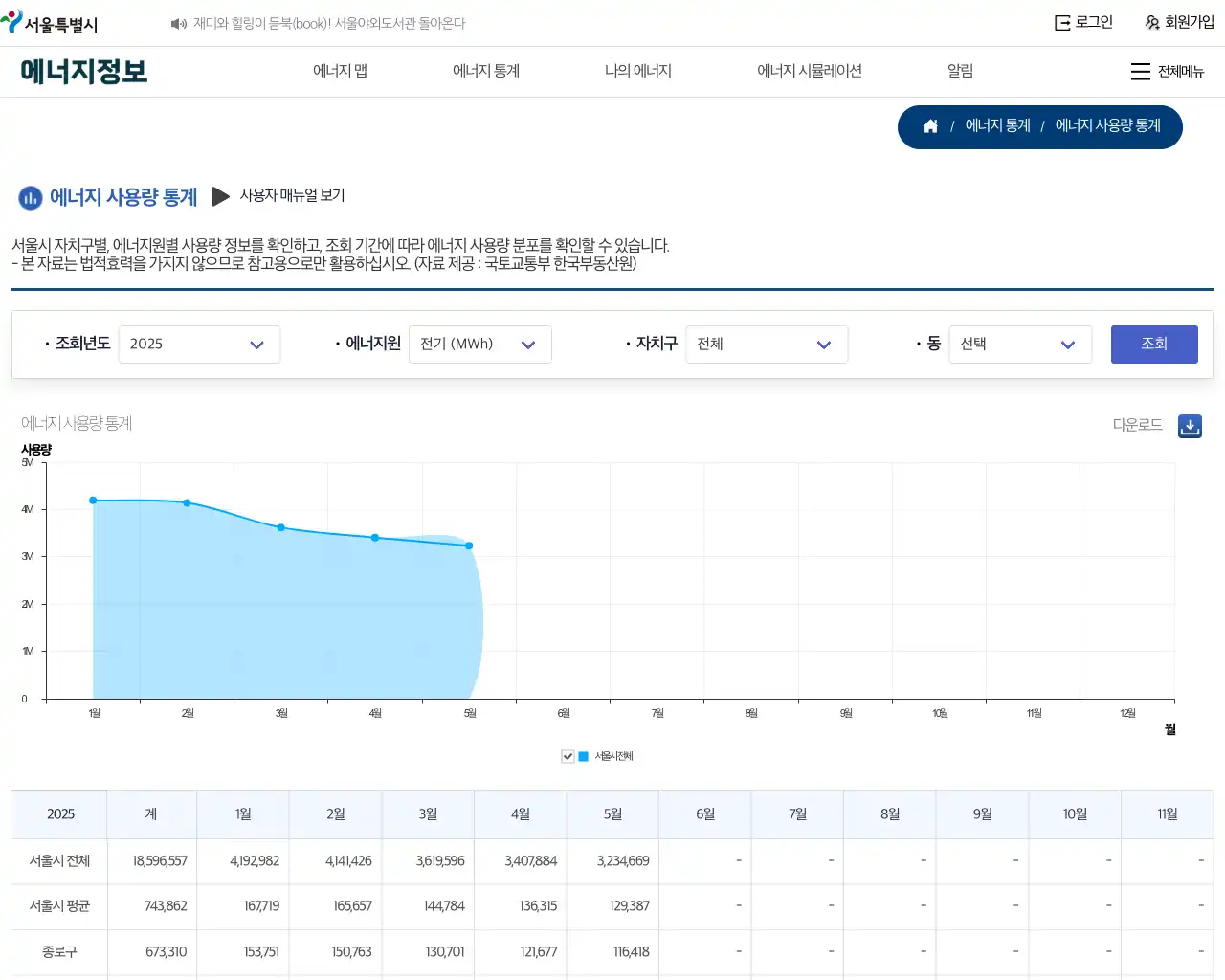Click the 다운로드 text label
This screenshot has width=1225, height=980.
tap(1137, 425)
